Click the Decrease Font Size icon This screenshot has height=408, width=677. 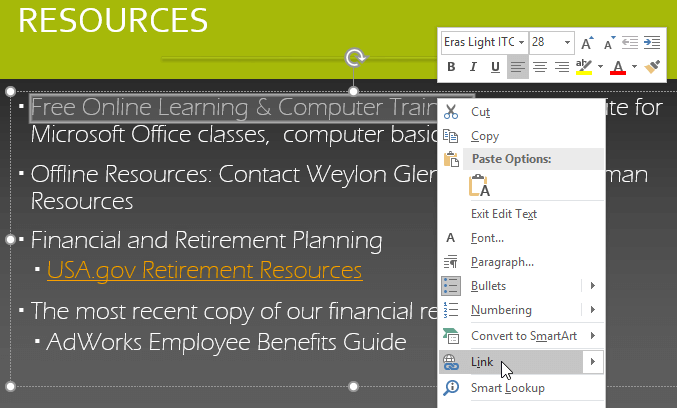(609, 43)
